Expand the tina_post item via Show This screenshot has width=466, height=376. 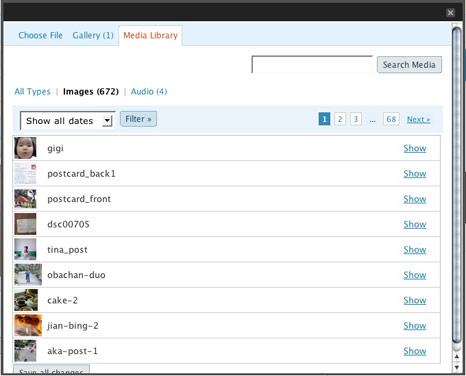pyautogui.click(x=415, y=250)
